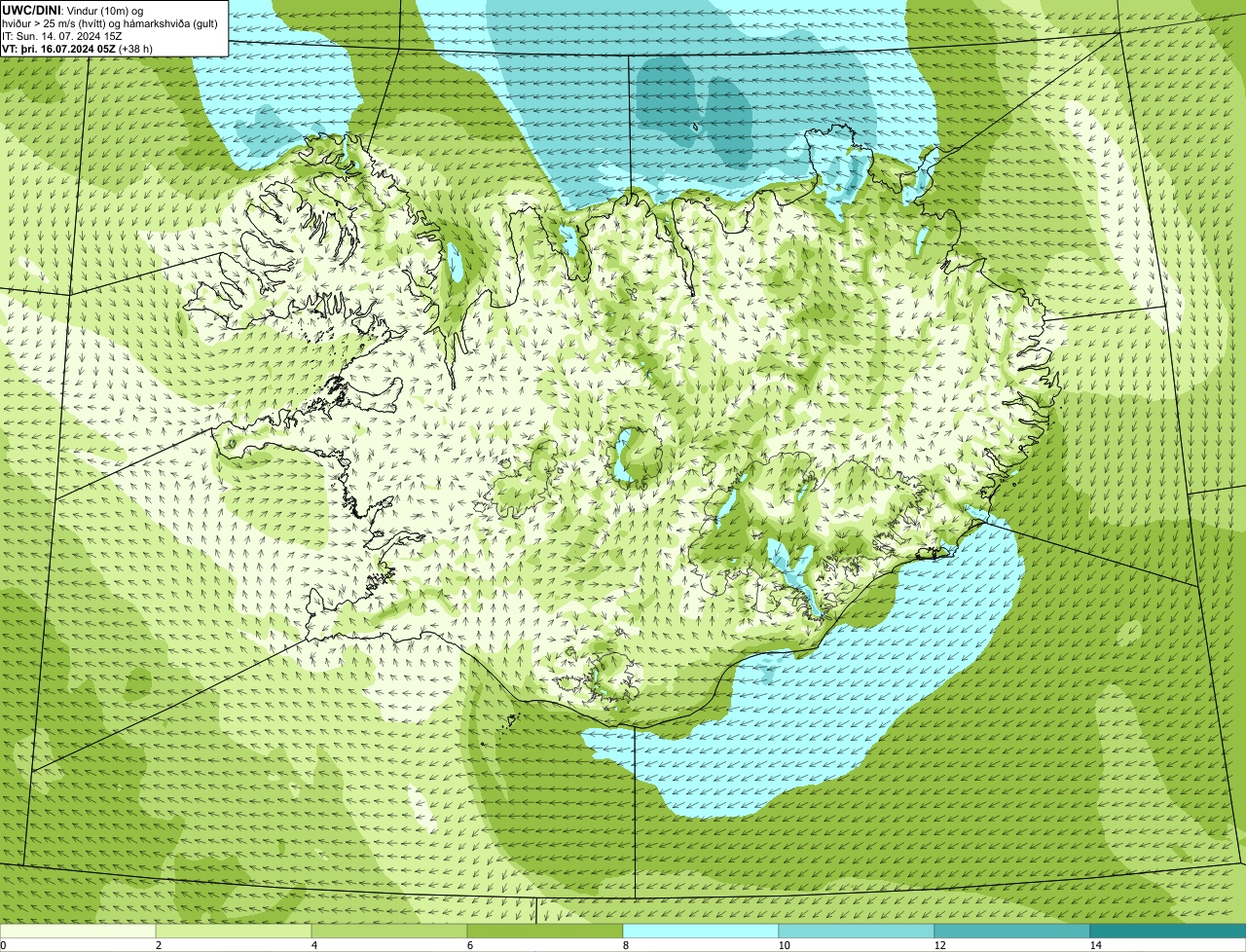Click the '10' label on the color scale
Image resolution: width=1246 pixels, height=952 pixels.
pos(784,945)
